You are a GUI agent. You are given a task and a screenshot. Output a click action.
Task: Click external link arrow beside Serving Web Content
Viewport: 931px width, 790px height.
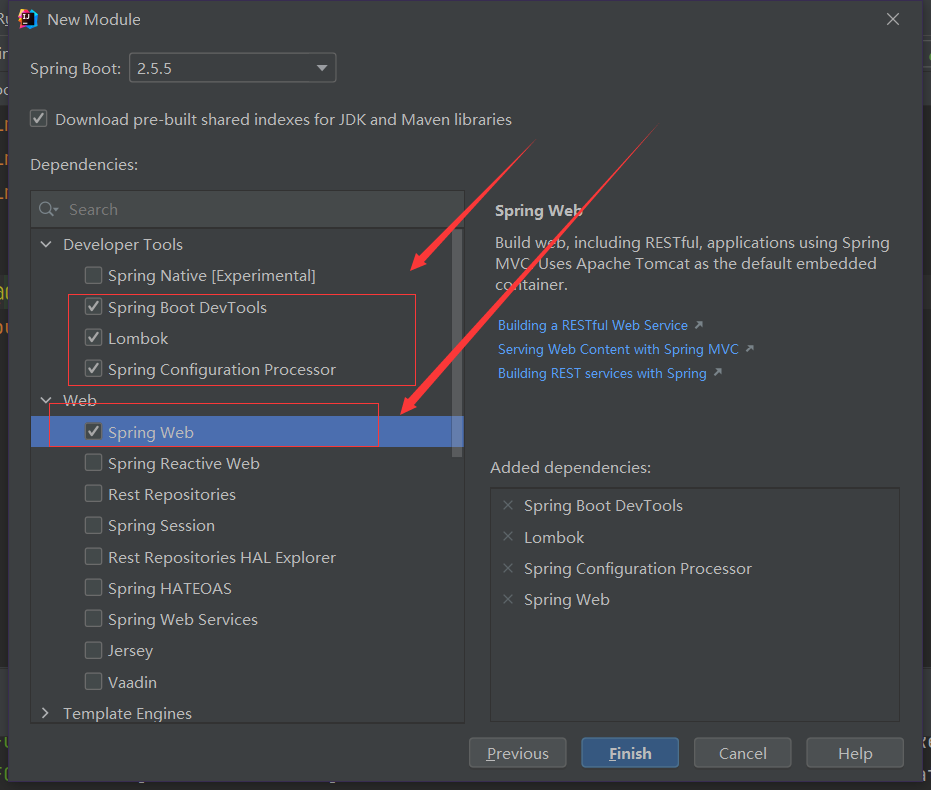point(750,348)
